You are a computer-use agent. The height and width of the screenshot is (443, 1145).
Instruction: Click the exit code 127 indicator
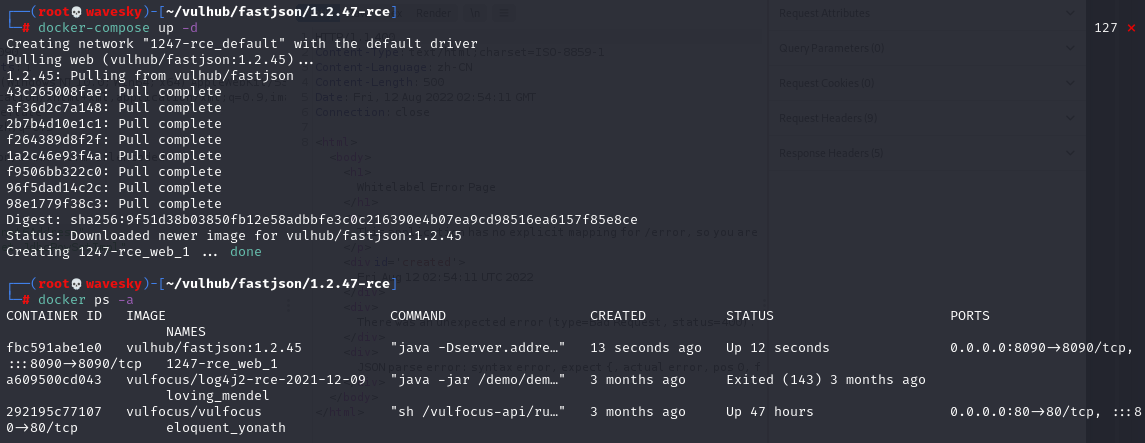point(1105,28)
